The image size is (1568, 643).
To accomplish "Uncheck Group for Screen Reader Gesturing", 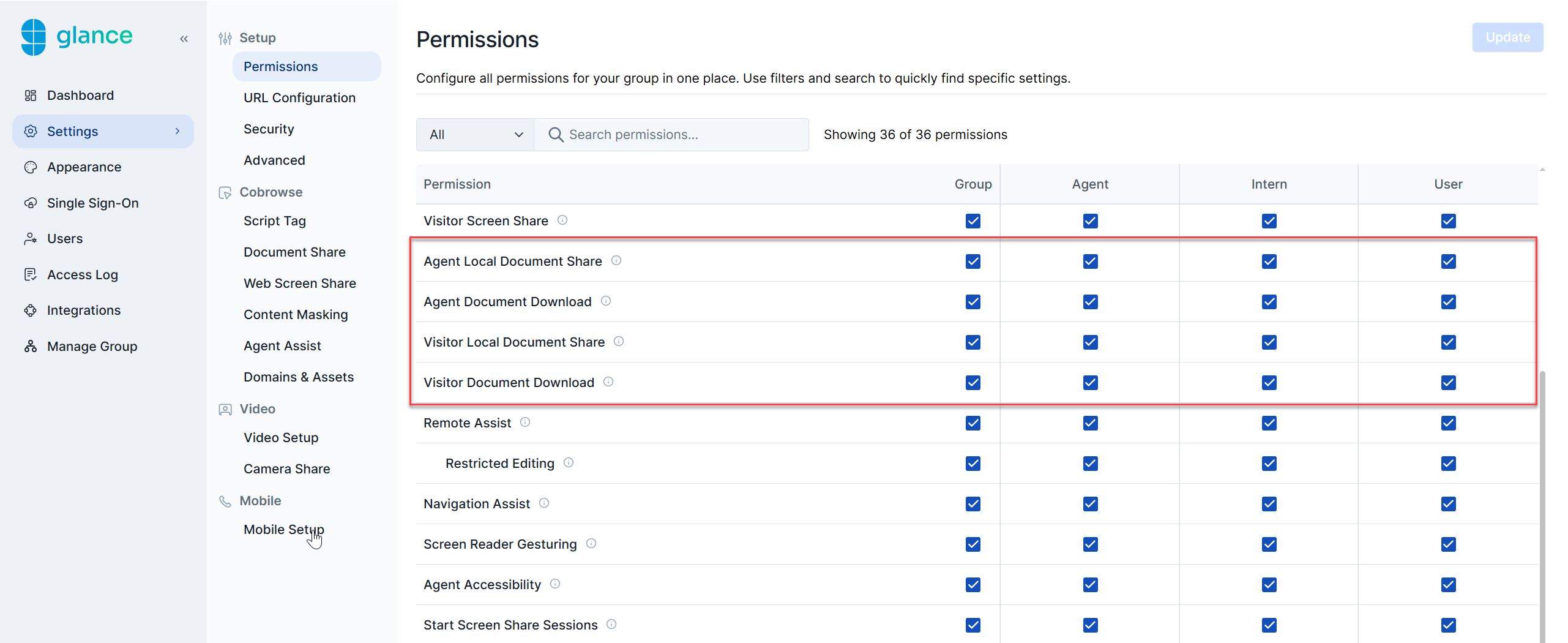I will tap(973, 544).
